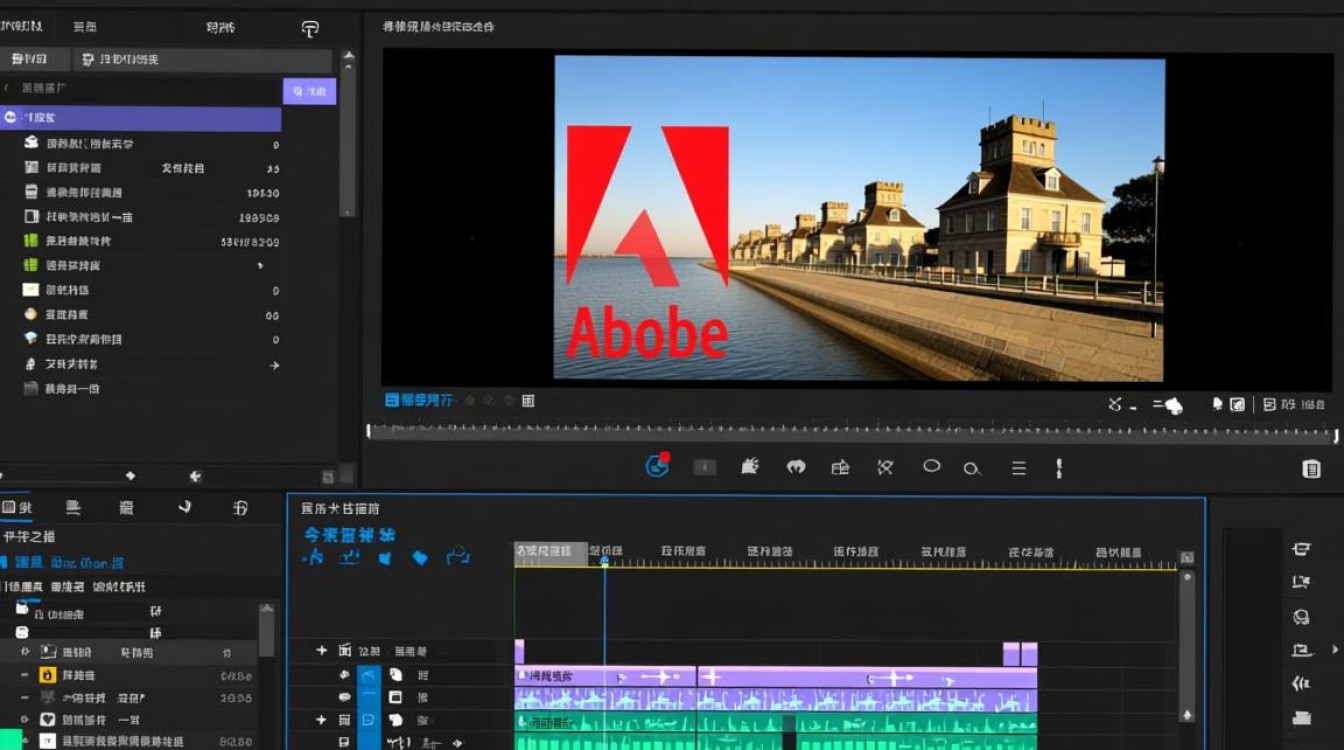Image resolution: width=1344 pixels, height=750 pixels.
Task: Open the preview monitor's title tab
Action: (439, 27)
